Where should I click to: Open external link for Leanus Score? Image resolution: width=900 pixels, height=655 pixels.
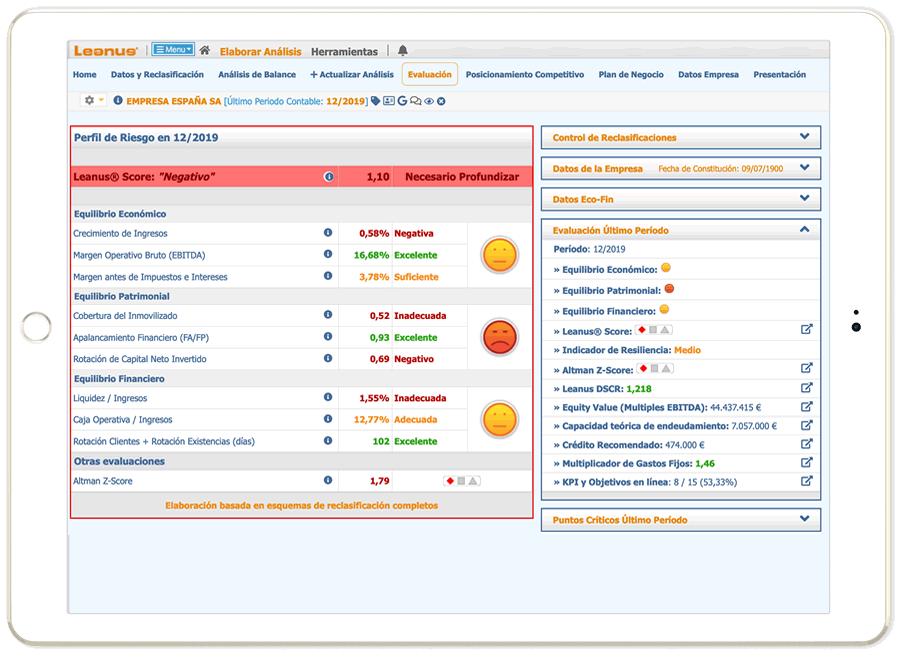click(806, 330)
